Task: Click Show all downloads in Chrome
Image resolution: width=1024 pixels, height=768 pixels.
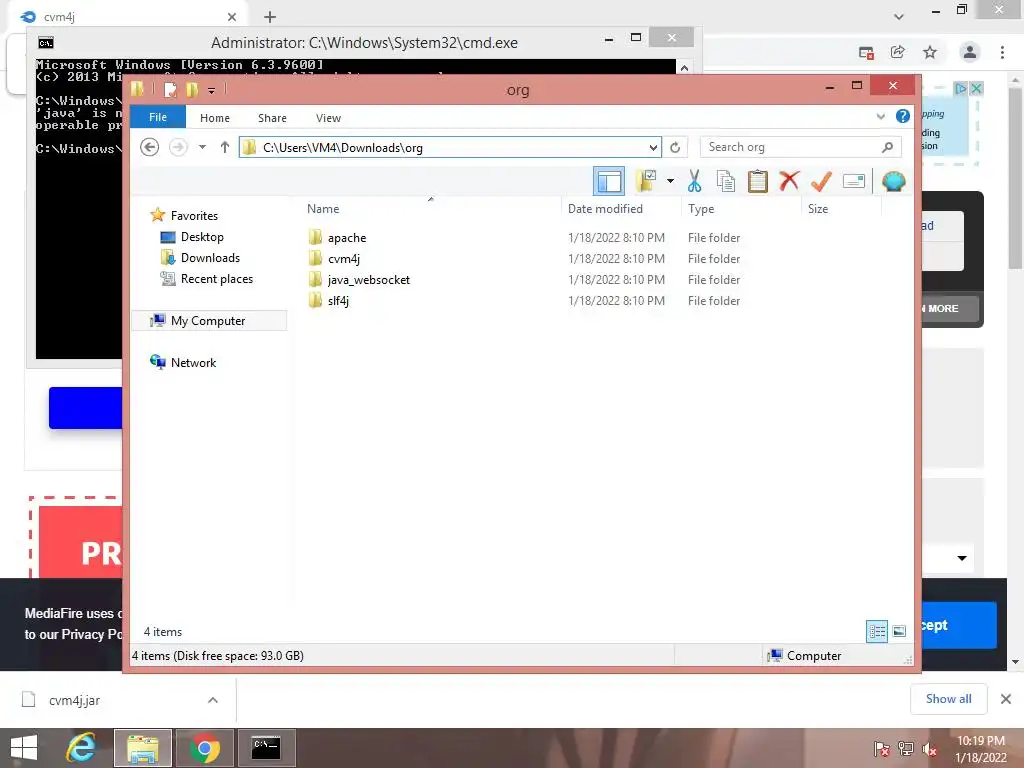Action: 948,699
